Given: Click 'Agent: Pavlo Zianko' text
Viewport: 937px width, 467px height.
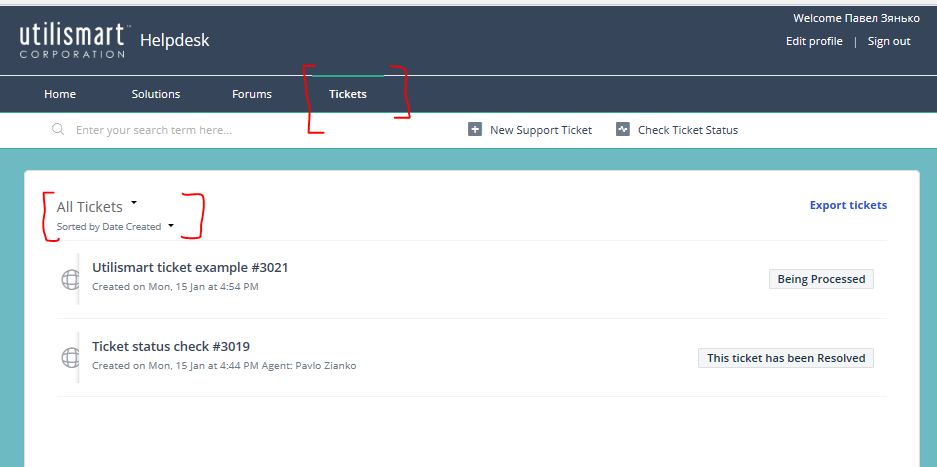Looking at the screenshot, I should [309, 365].
